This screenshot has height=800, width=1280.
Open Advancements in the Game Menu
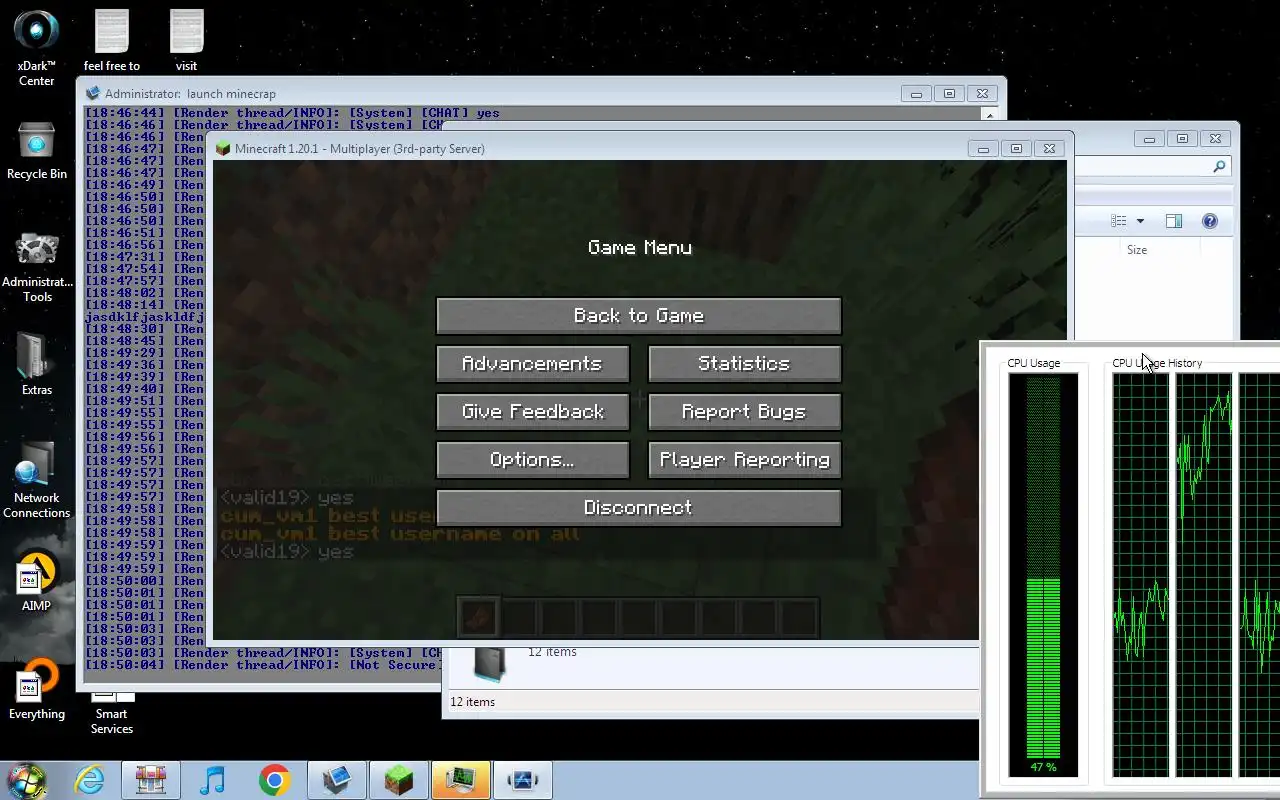click(532, 364)
